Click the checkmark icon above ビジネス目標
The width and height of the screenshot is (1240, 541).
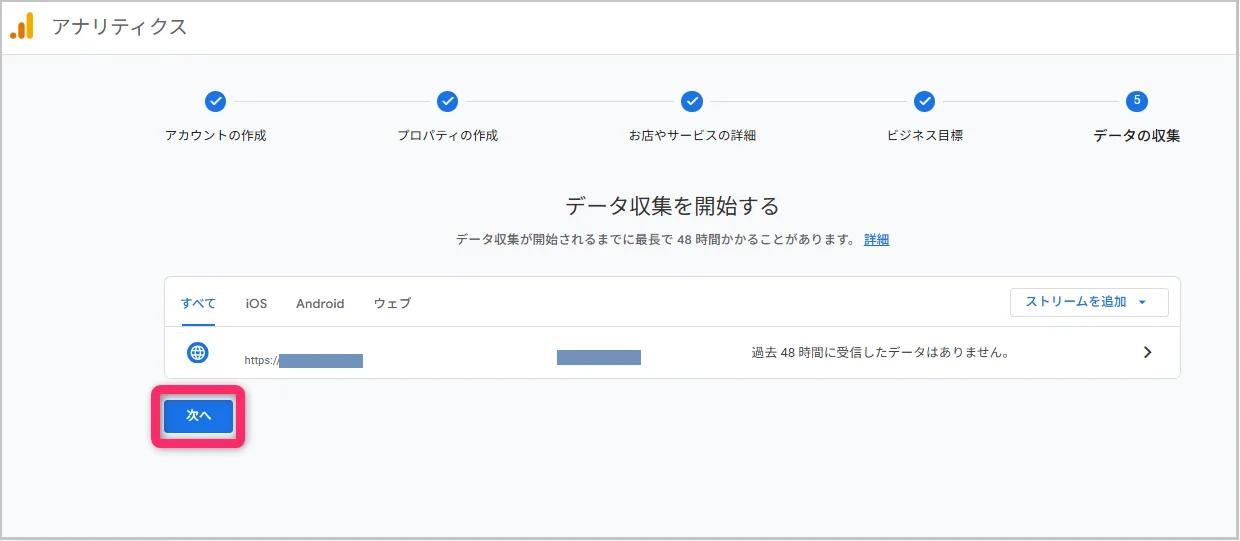925,101
